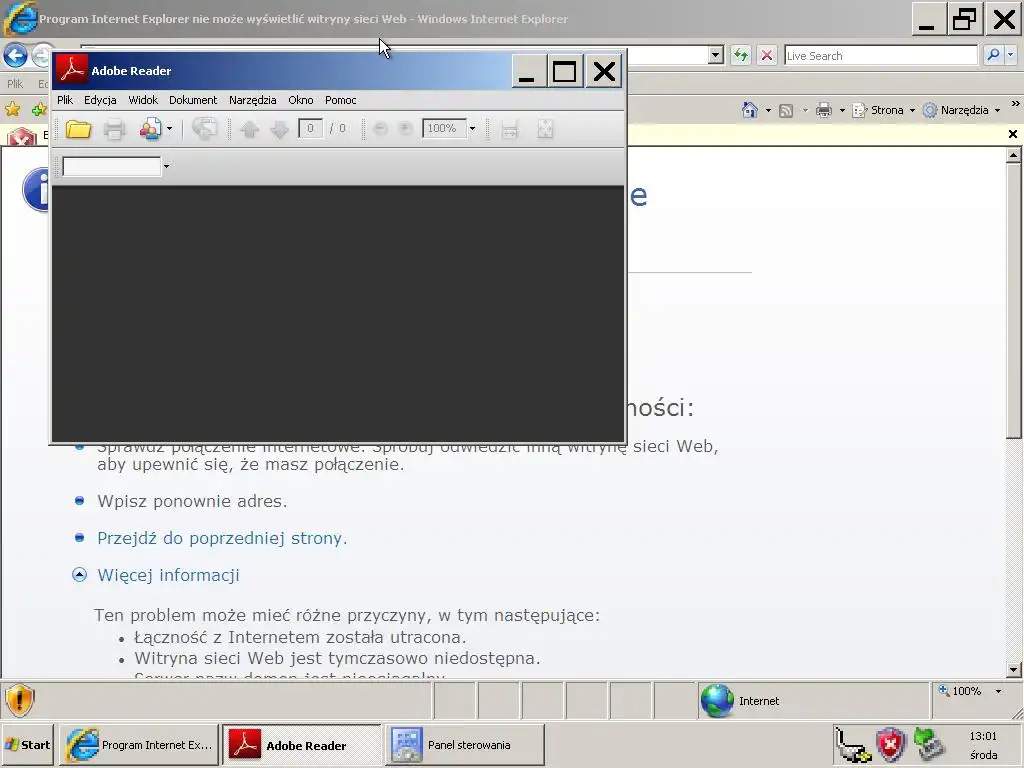Click the RSS feeds icon
Viewport: 1024px width, 768px height.
(x=786, y=110)
